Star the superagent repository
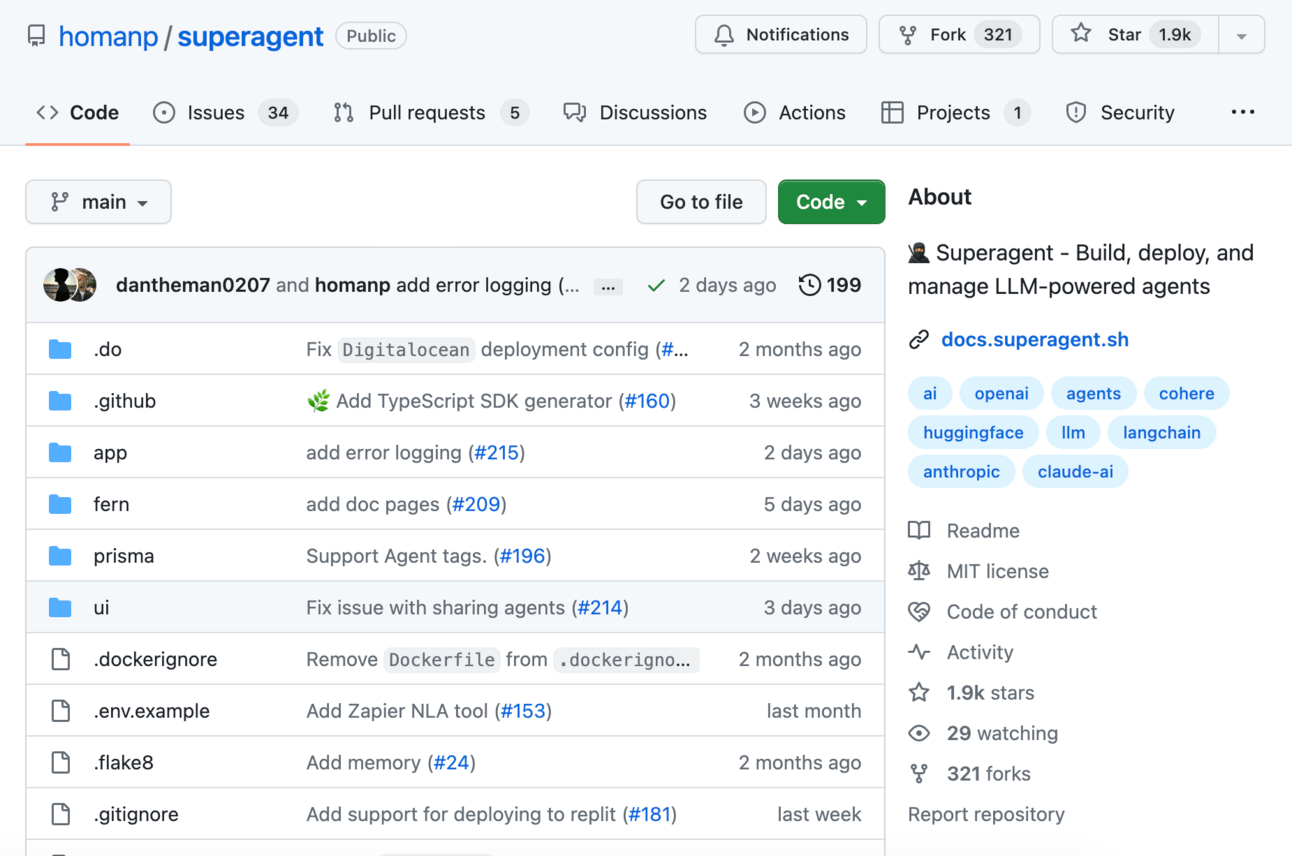The height and width of the screenshot is (856, 1292). tap(1135, 35)
